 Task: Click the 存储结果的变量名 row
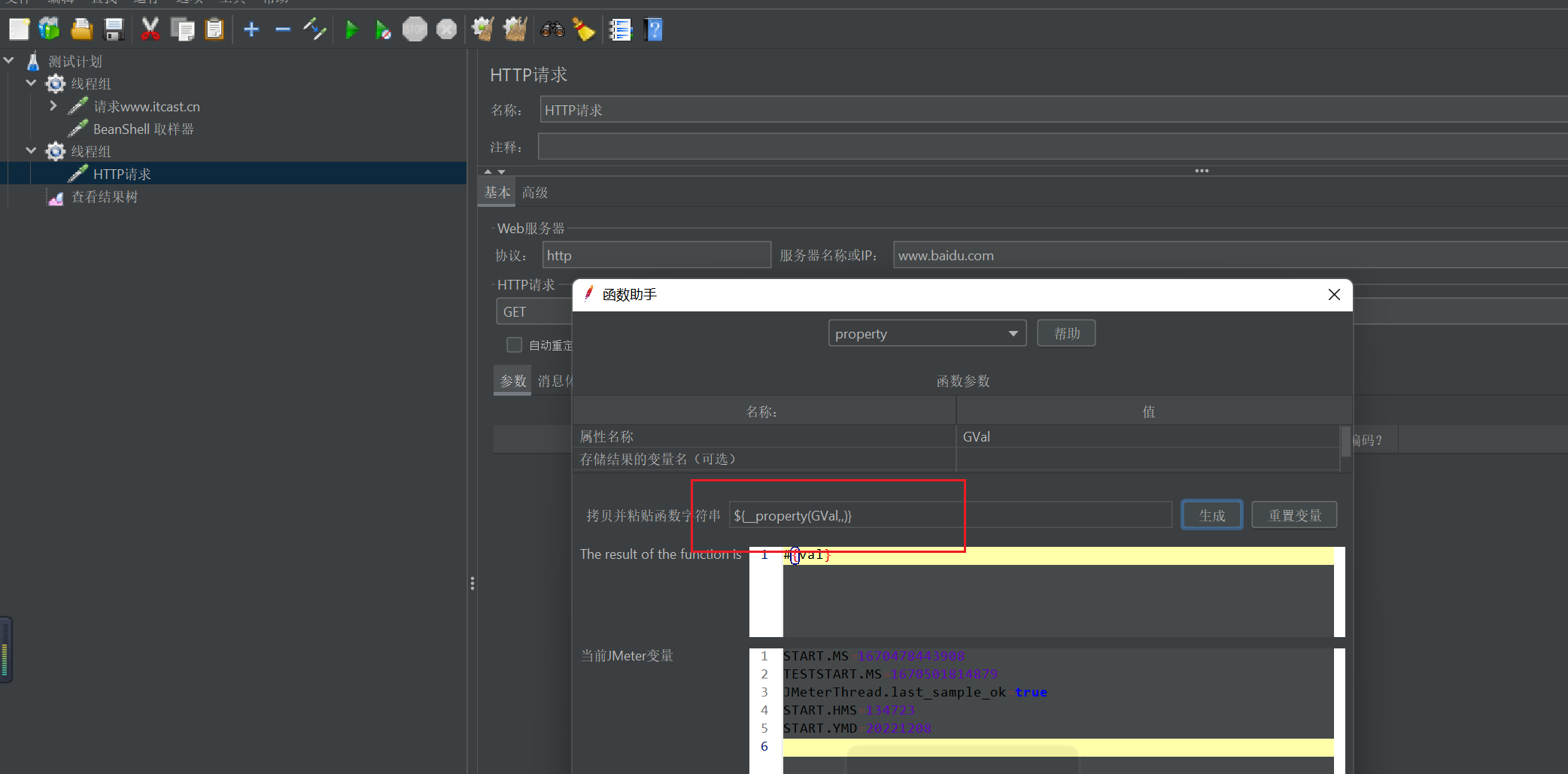coord(764,459)
